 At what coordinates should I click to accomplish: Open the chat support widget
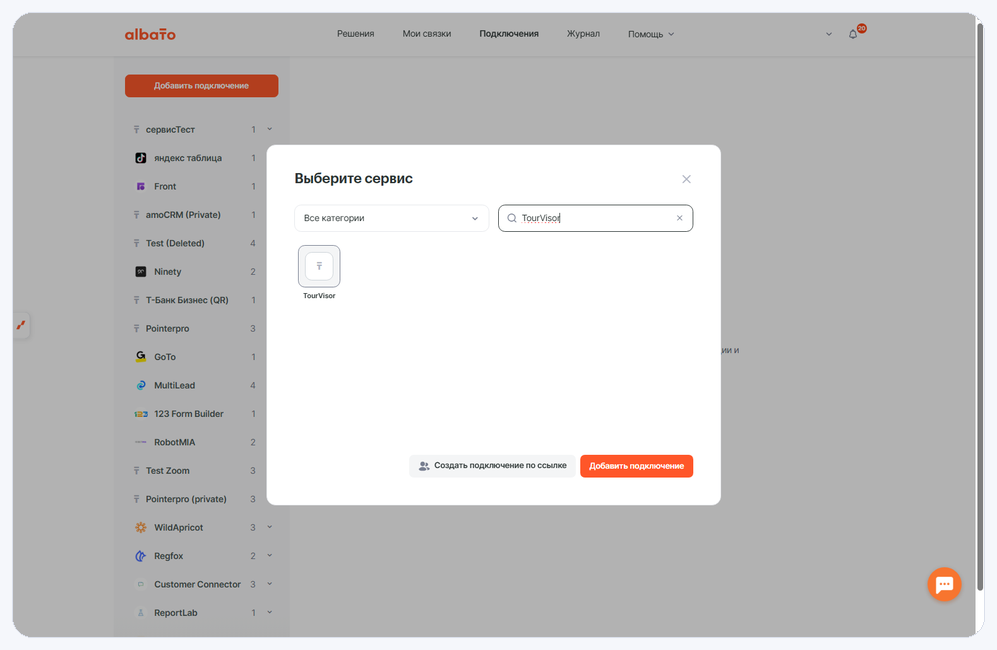(x=944, y=584)
